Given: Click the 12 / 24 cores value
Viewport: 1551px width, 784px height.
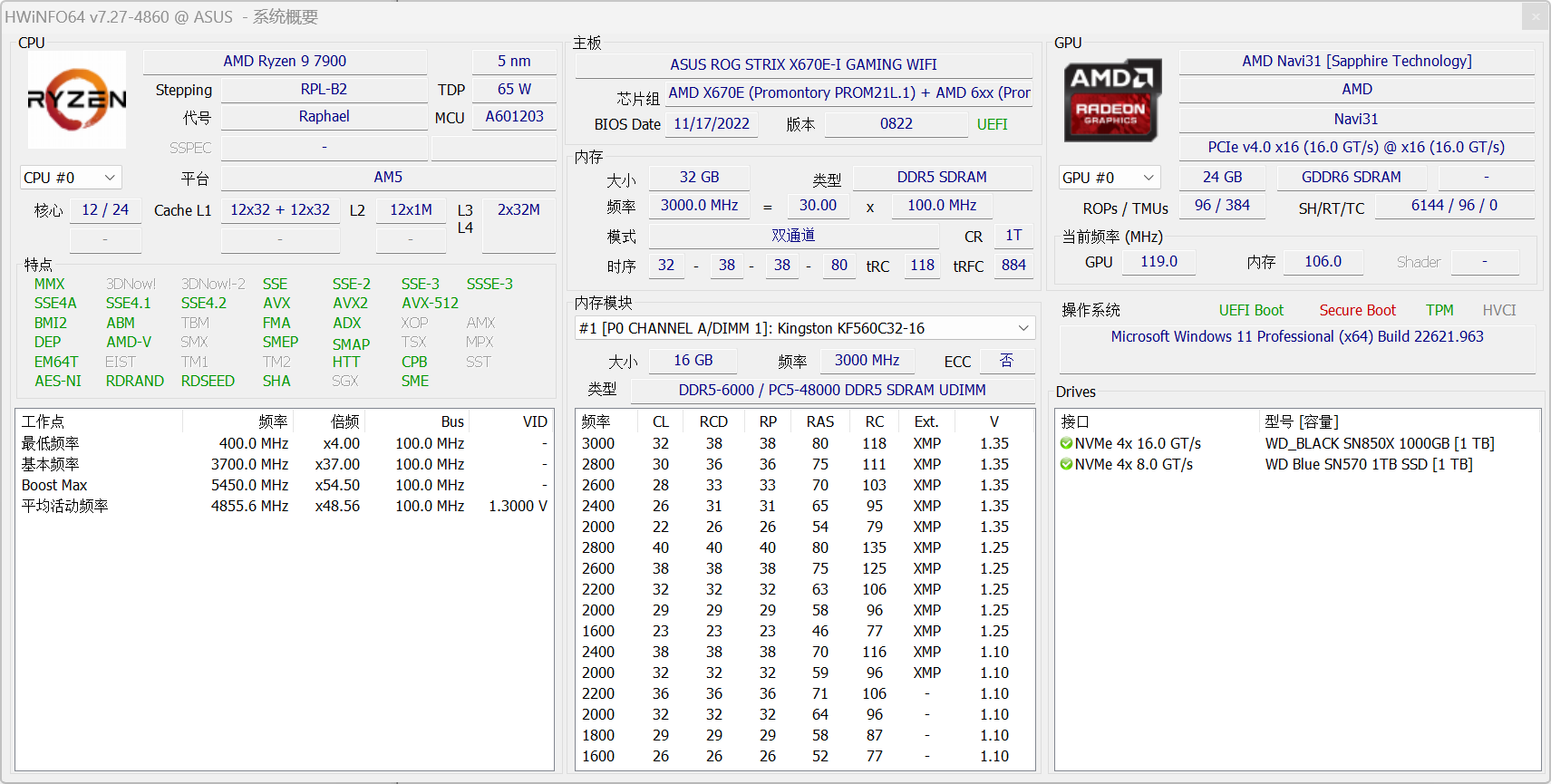Looking at the screenshot, I should coord(105,209).
